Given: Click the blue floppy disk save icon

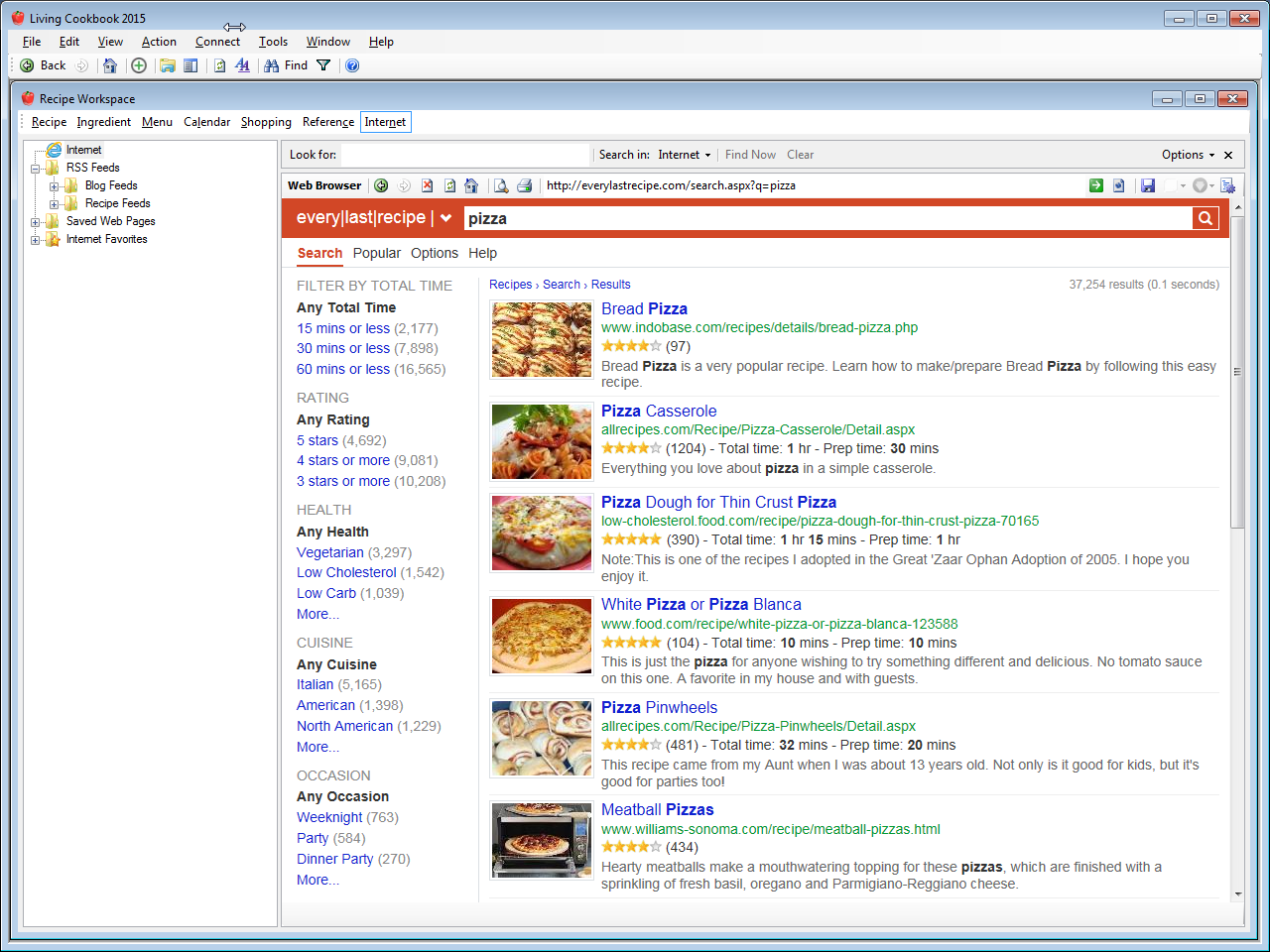Looking at the screenshot, I should [1148, 185].
